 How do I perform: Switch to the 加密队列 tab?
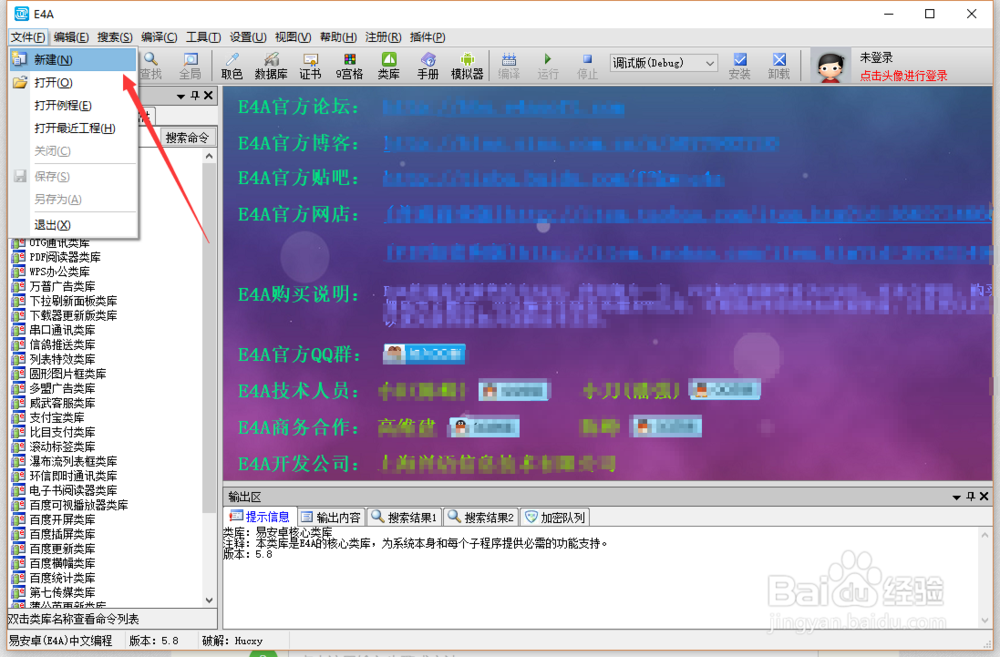point(553,516)
